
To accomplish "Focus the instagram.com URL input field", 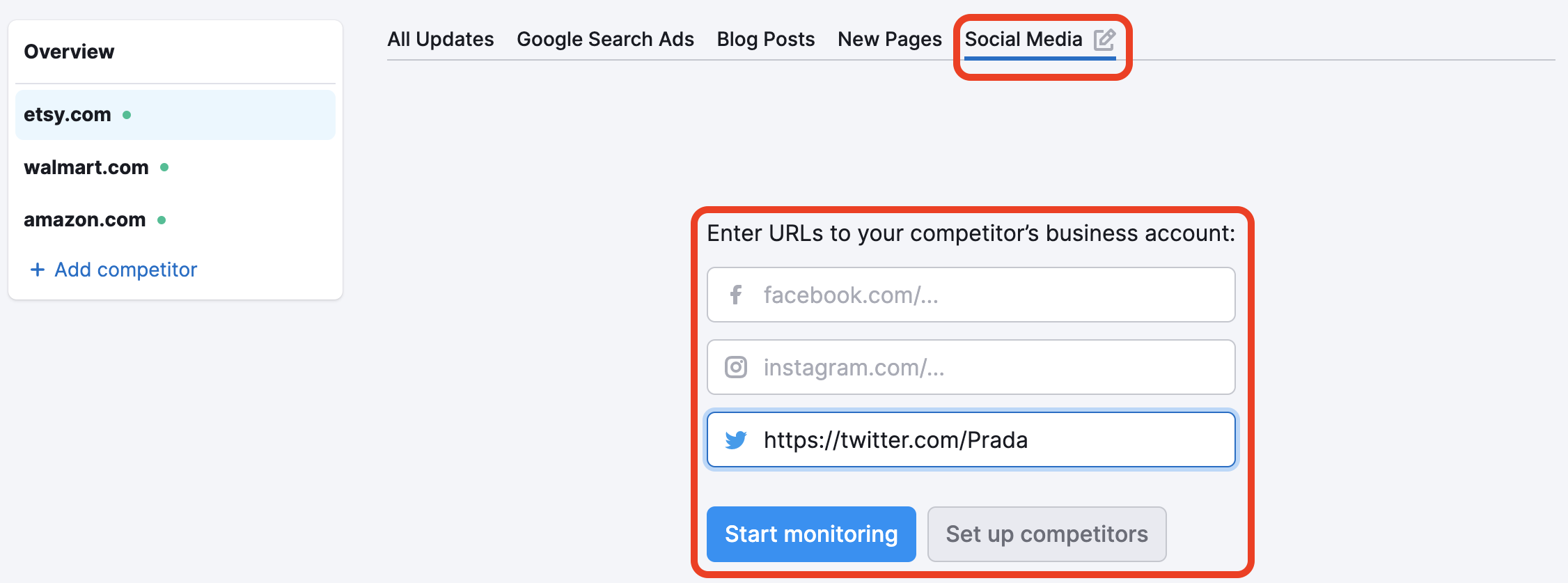I will [x=971, y=367].
